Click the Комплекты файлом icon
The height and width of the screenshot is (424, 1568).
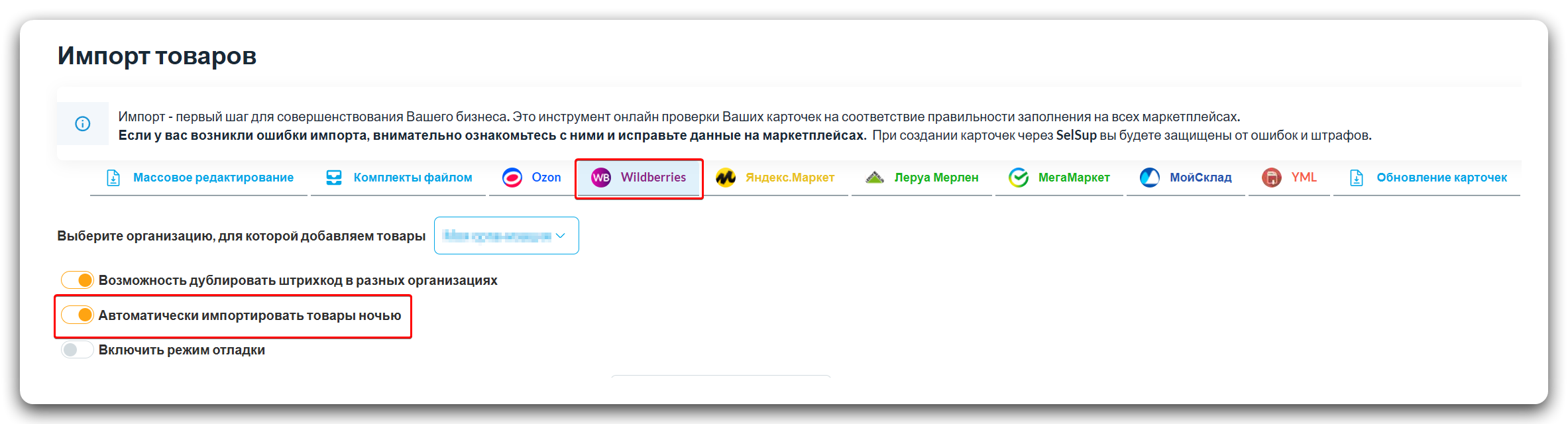tap(334, 178)
